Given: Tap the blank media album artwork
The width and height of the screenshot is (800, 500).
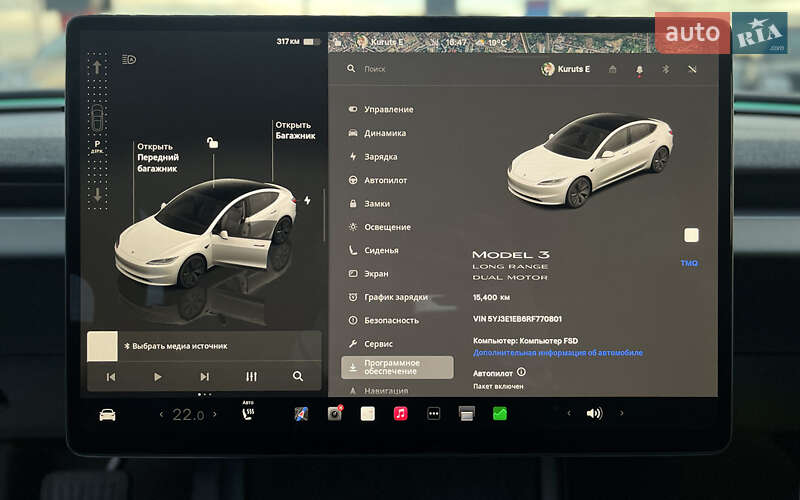Looking at the screenshot, I should pyautogui.click(x=103, y=346).
